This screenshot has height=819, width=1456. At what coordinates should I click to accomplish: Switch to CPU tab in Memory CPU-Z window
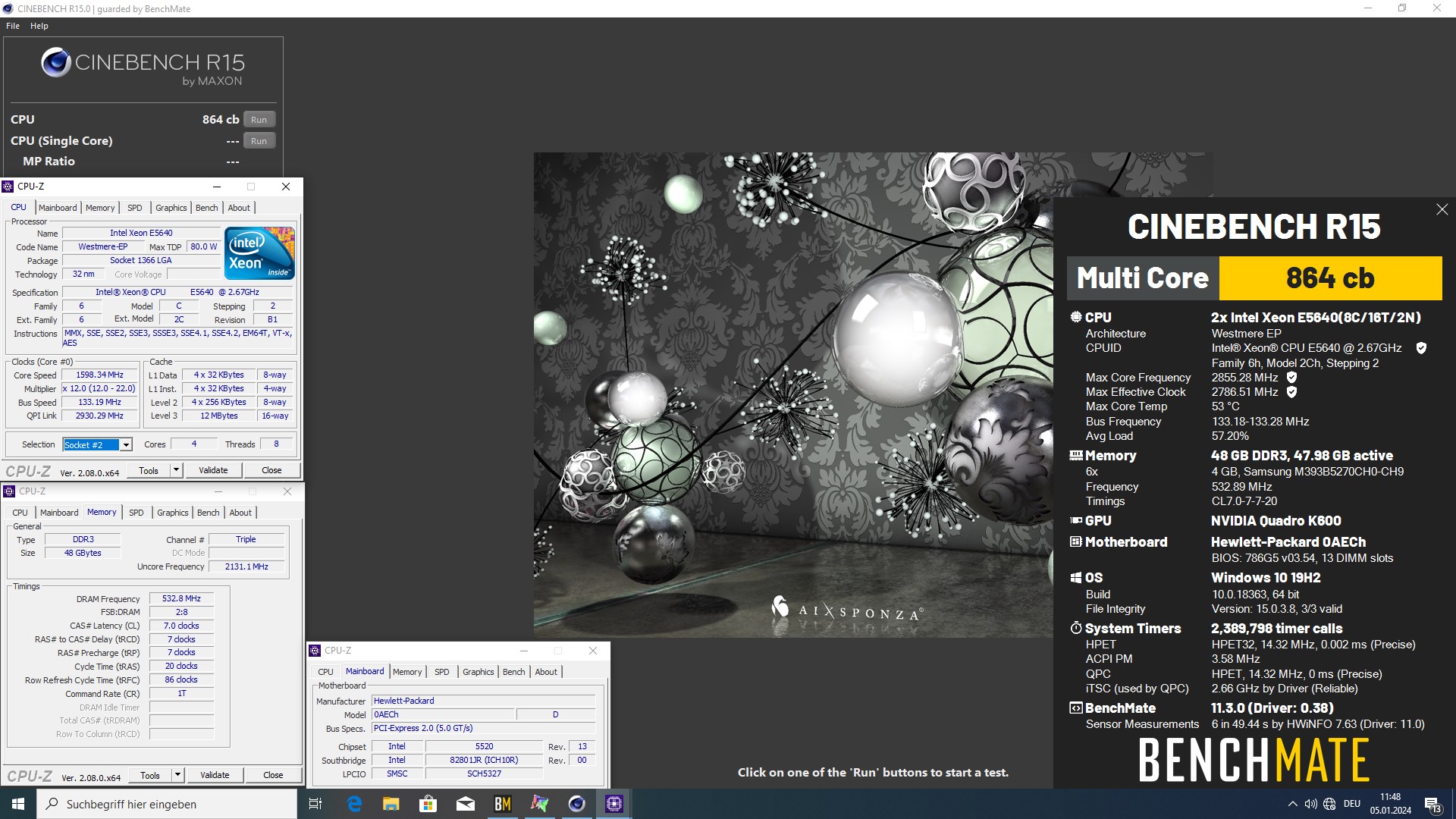coord(20,513)
